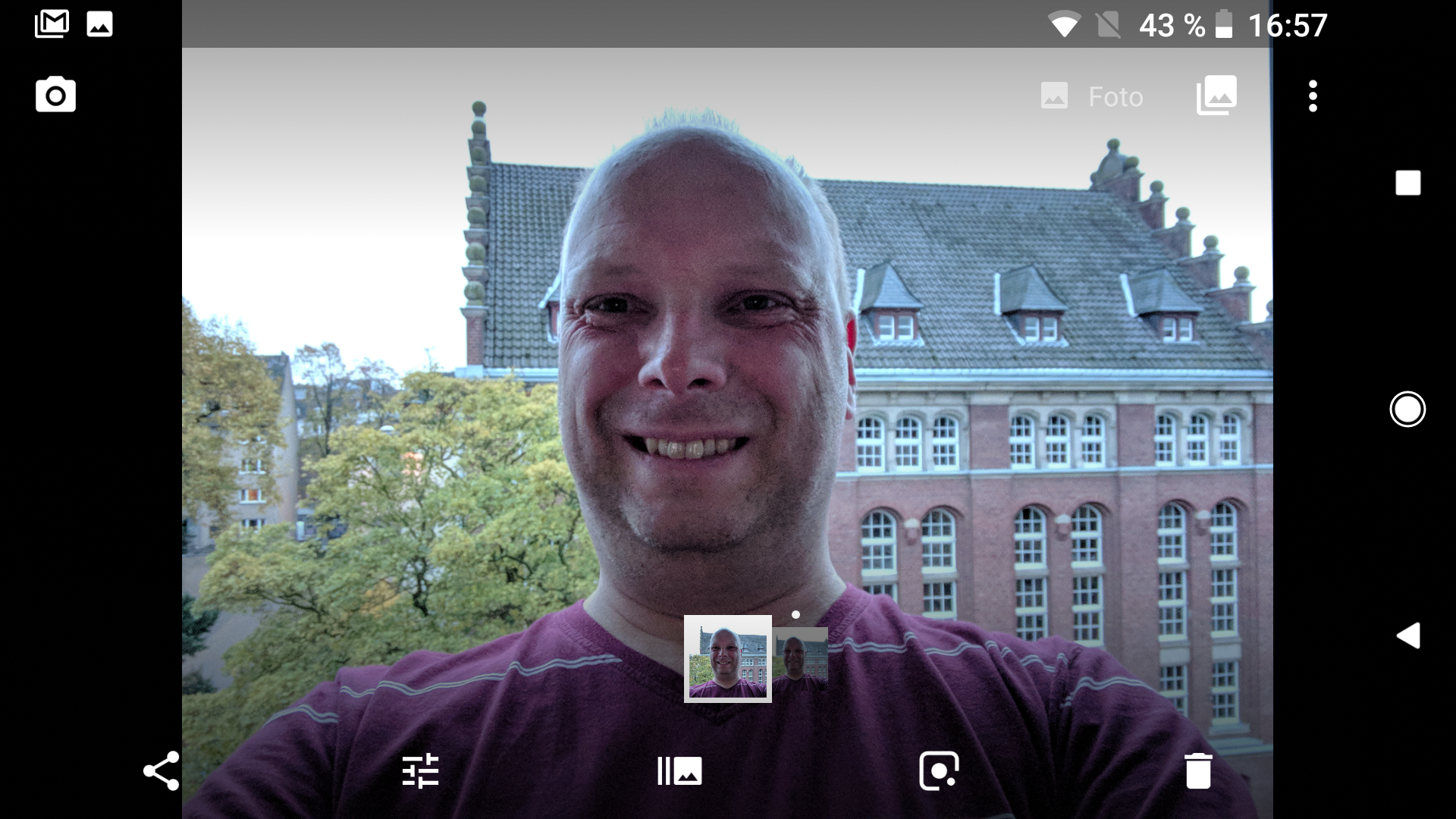Tap the Android home circle button

pos(1407,409)
